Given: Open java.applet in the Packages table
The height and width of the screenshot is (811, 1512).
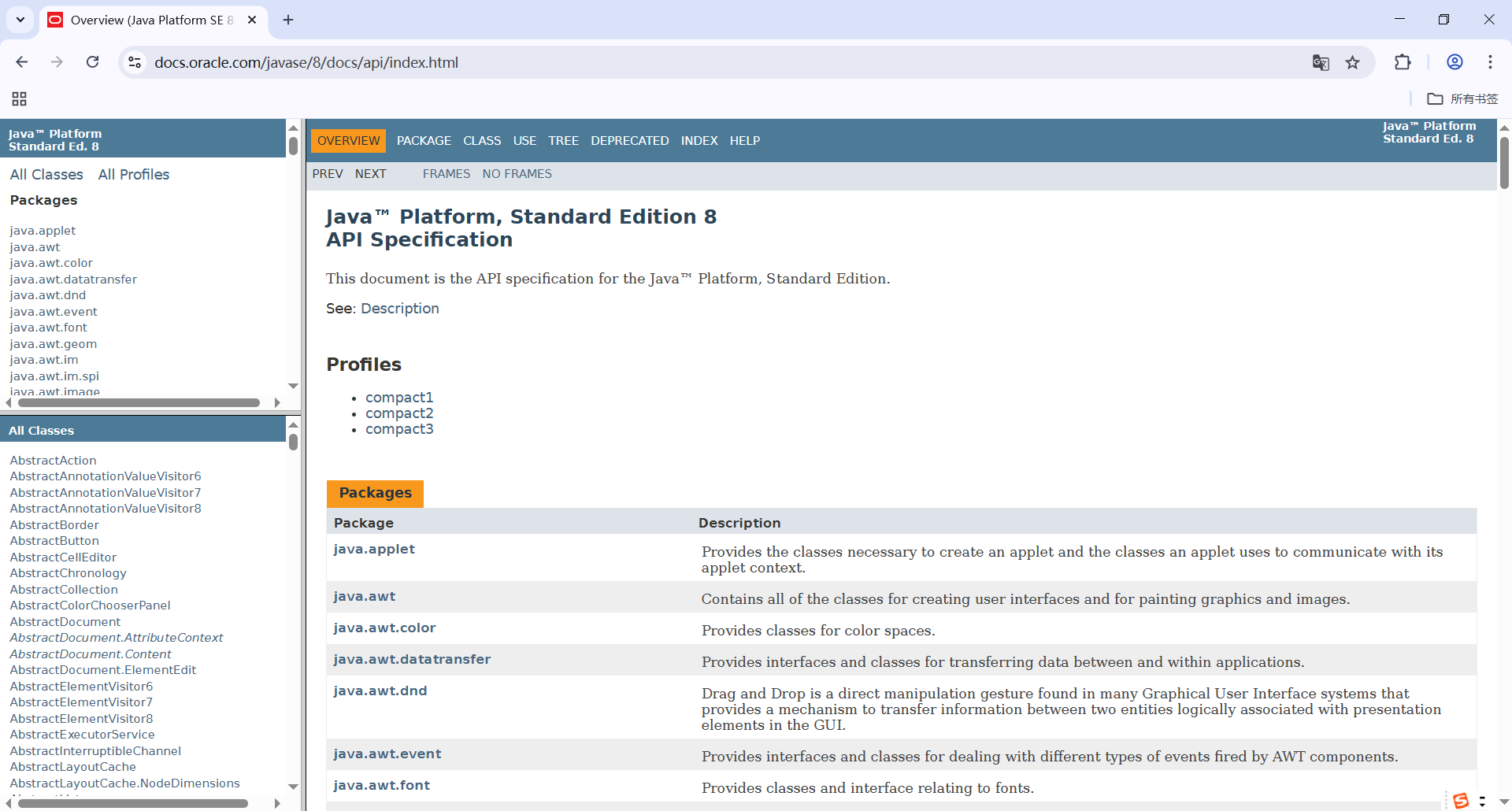Looking at the screenshot, I should click(x=374, y=549).
